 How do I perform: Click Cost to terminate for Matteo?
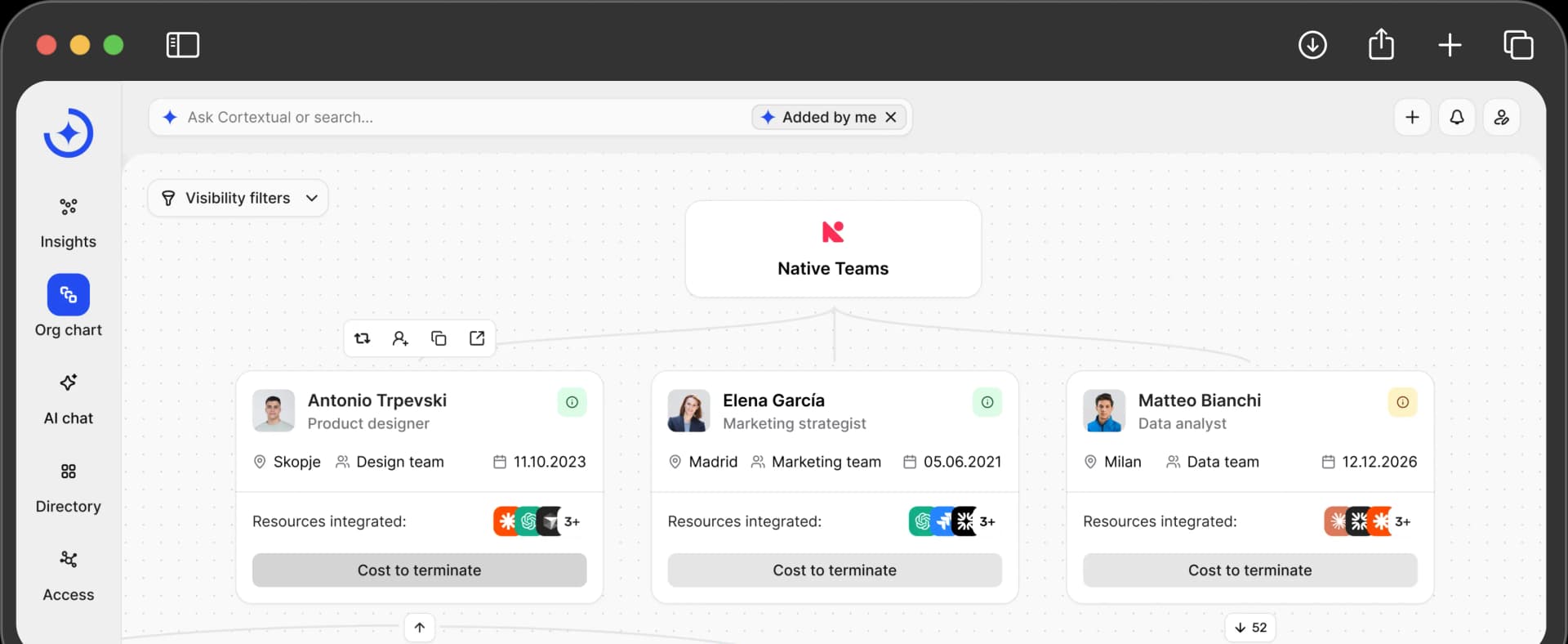[x=1250, y=570]
